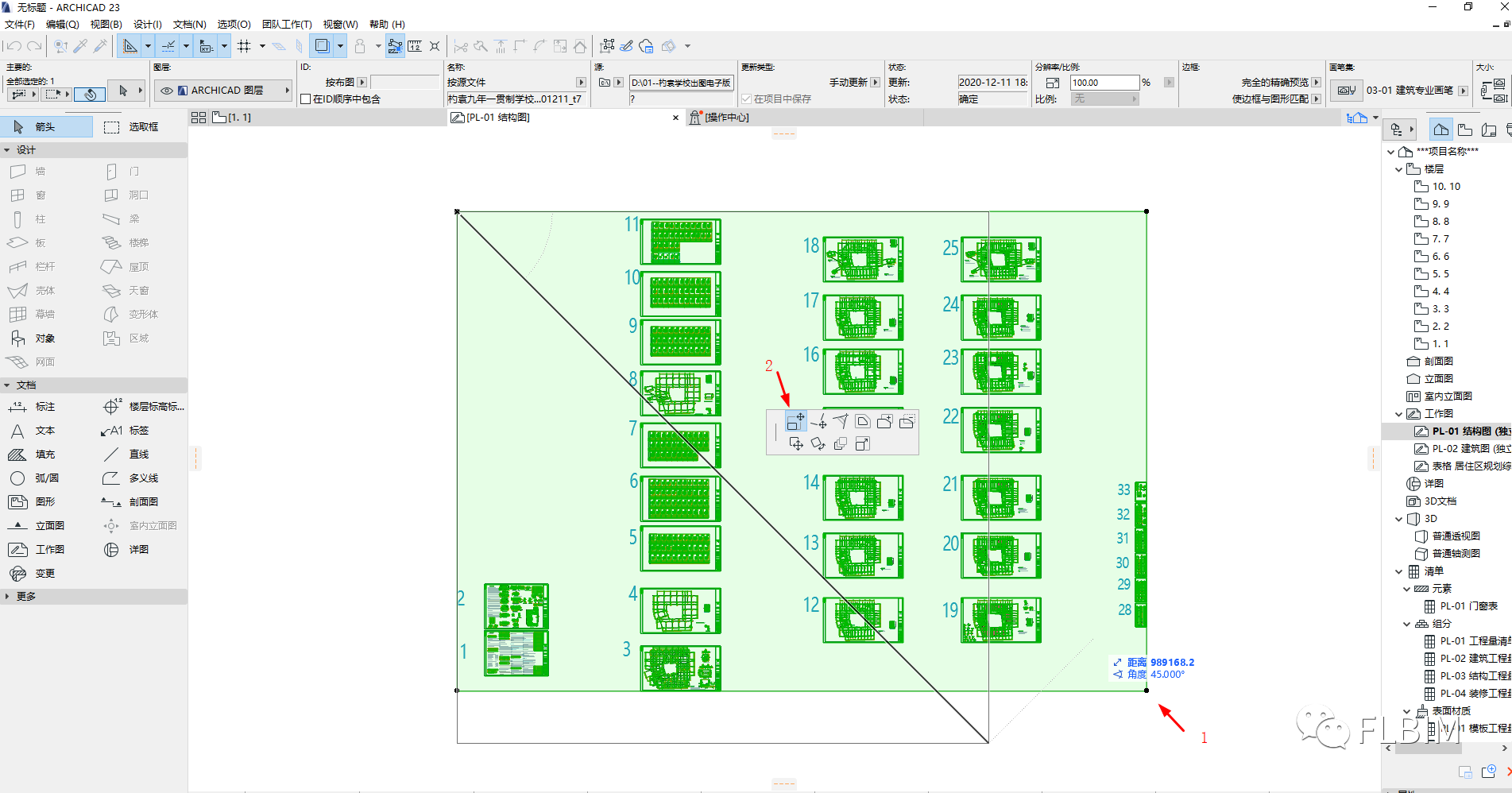The image size is (1512, 793).
Task: Select the Arrow tool in toolbox
Action: [x=45, y=127]
